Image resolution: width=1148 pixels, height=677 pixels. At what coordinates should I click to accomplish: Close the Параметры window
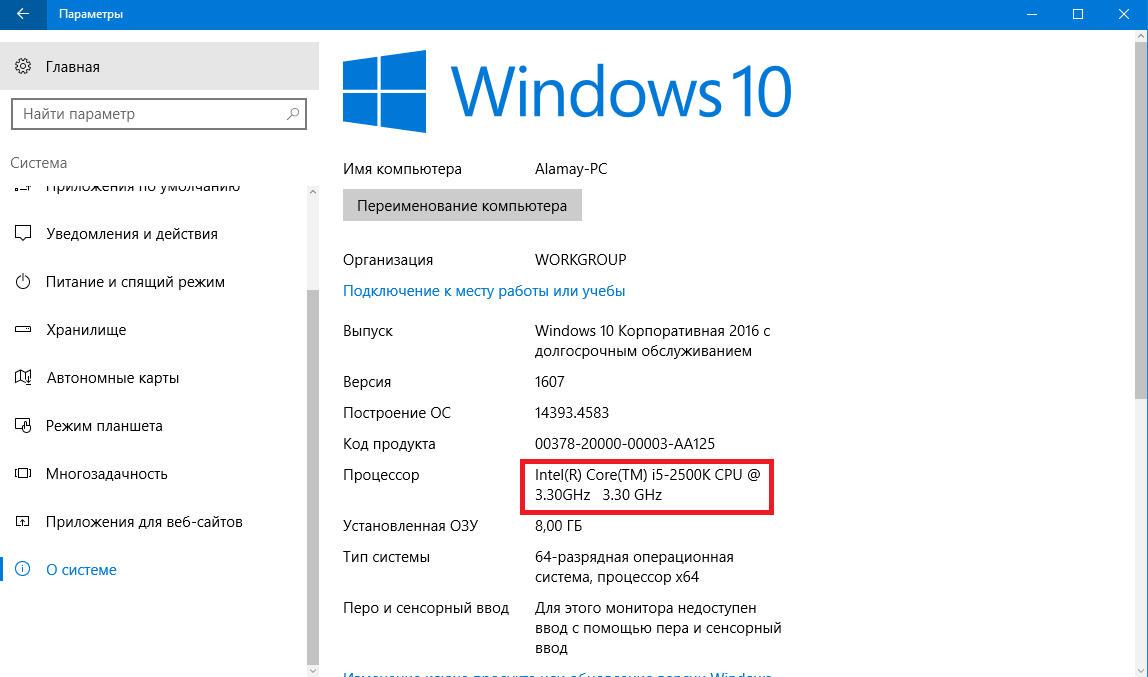click(1124, 14)
